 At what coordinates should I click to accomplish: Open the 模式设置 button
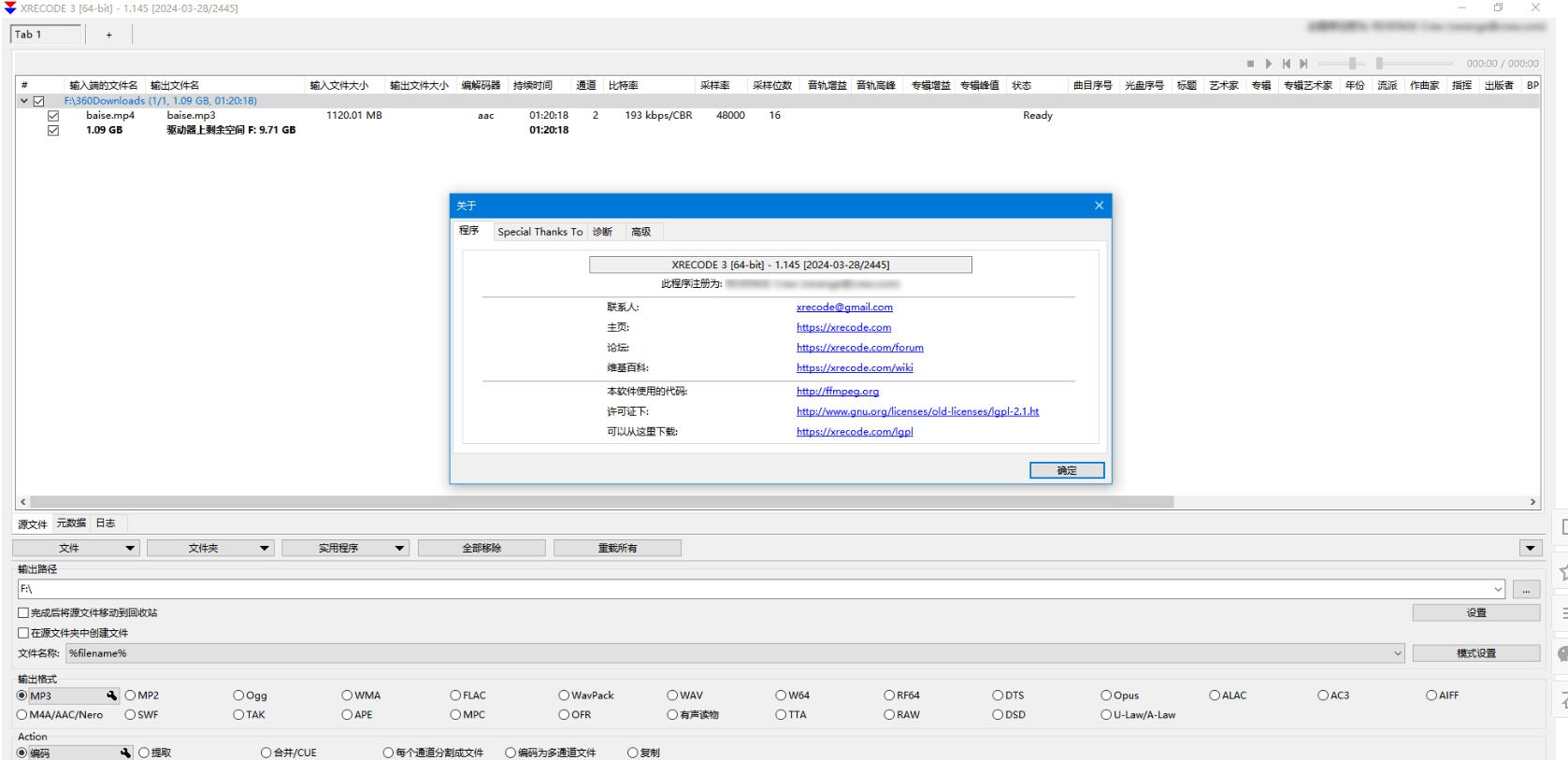[1476, 653]
